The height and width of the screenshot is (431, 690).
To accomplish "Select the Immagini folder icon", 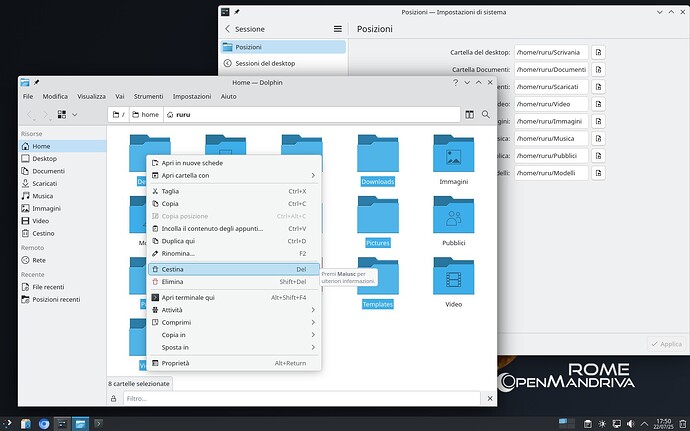I will click(x=453, y=155).
